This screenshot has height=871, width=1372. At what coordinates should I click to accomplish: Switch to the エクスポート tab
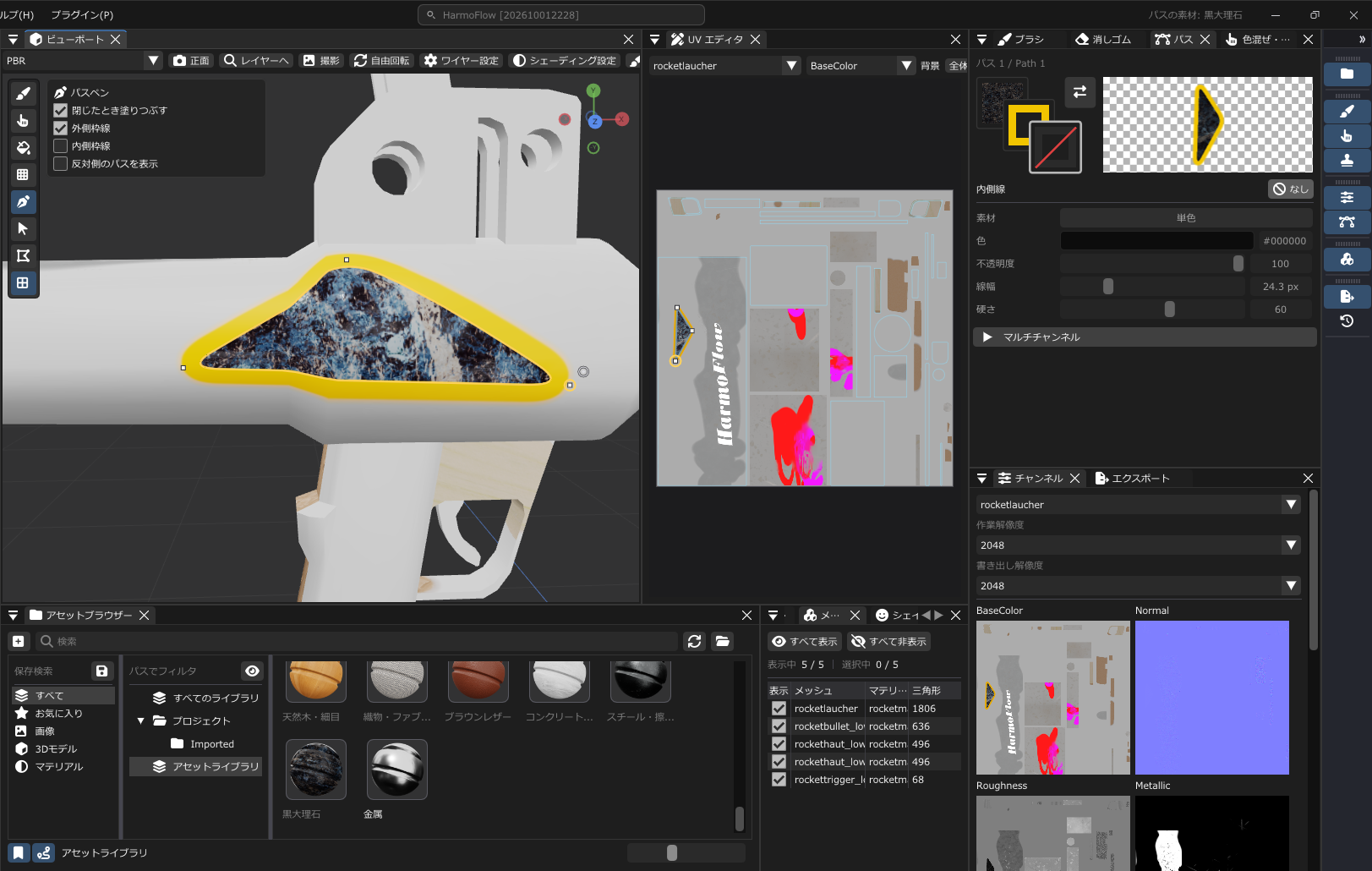point(1132,479)
